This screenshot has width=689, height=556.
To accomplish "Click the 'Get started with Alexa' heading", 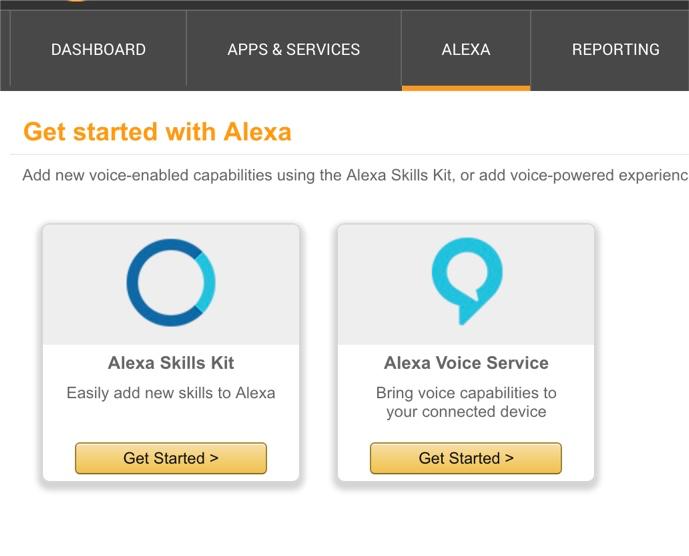I will click(x=157, y=132).
